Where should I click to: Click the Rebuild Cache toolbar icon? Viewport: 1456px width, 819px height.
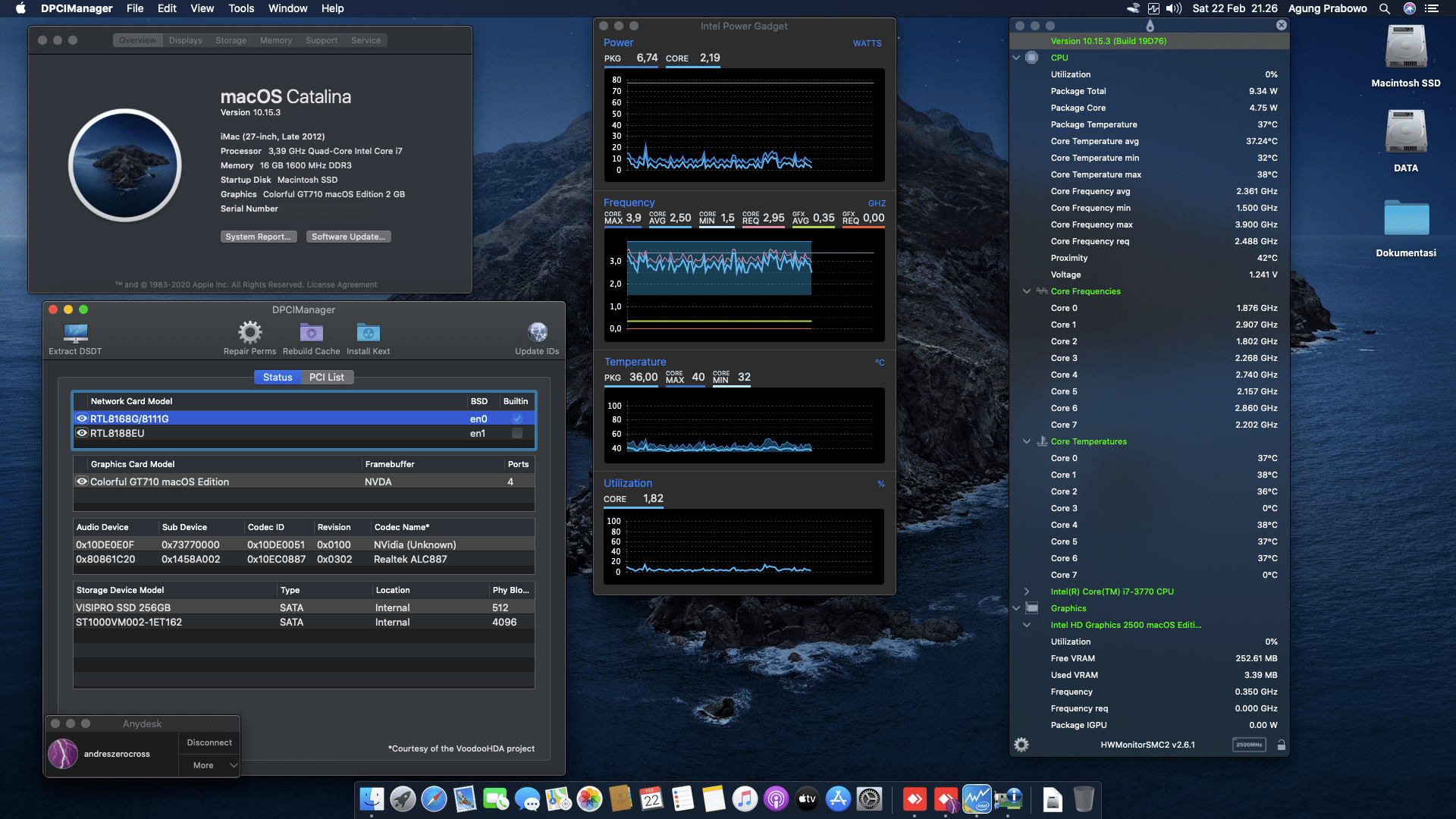point(311,332)
